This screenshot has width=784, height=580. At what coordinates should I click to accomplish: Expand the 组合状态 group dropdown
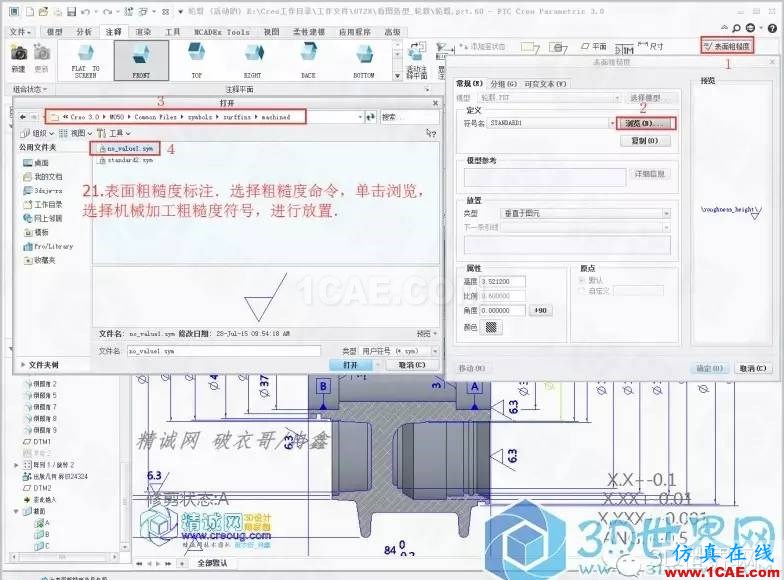point(30,90)
